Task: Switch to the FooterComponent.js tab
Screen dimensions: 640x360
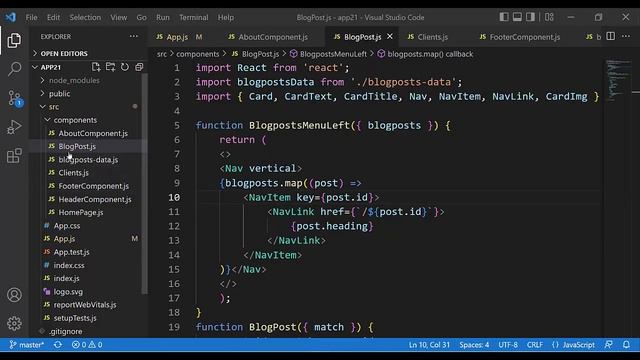Action: point(525,37)
